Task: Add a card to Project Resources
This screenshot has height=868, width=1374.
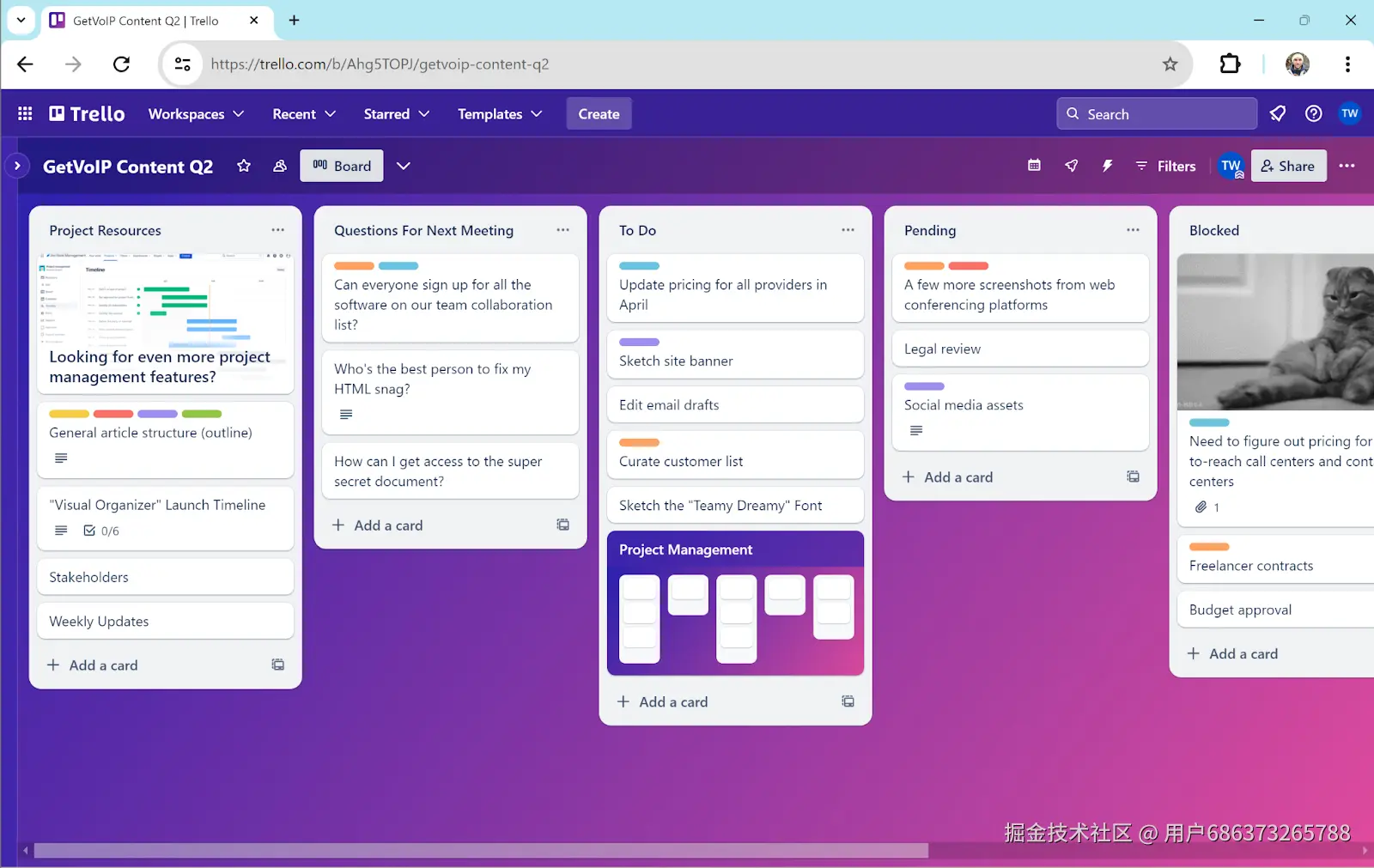Action: tap(93, 665)
